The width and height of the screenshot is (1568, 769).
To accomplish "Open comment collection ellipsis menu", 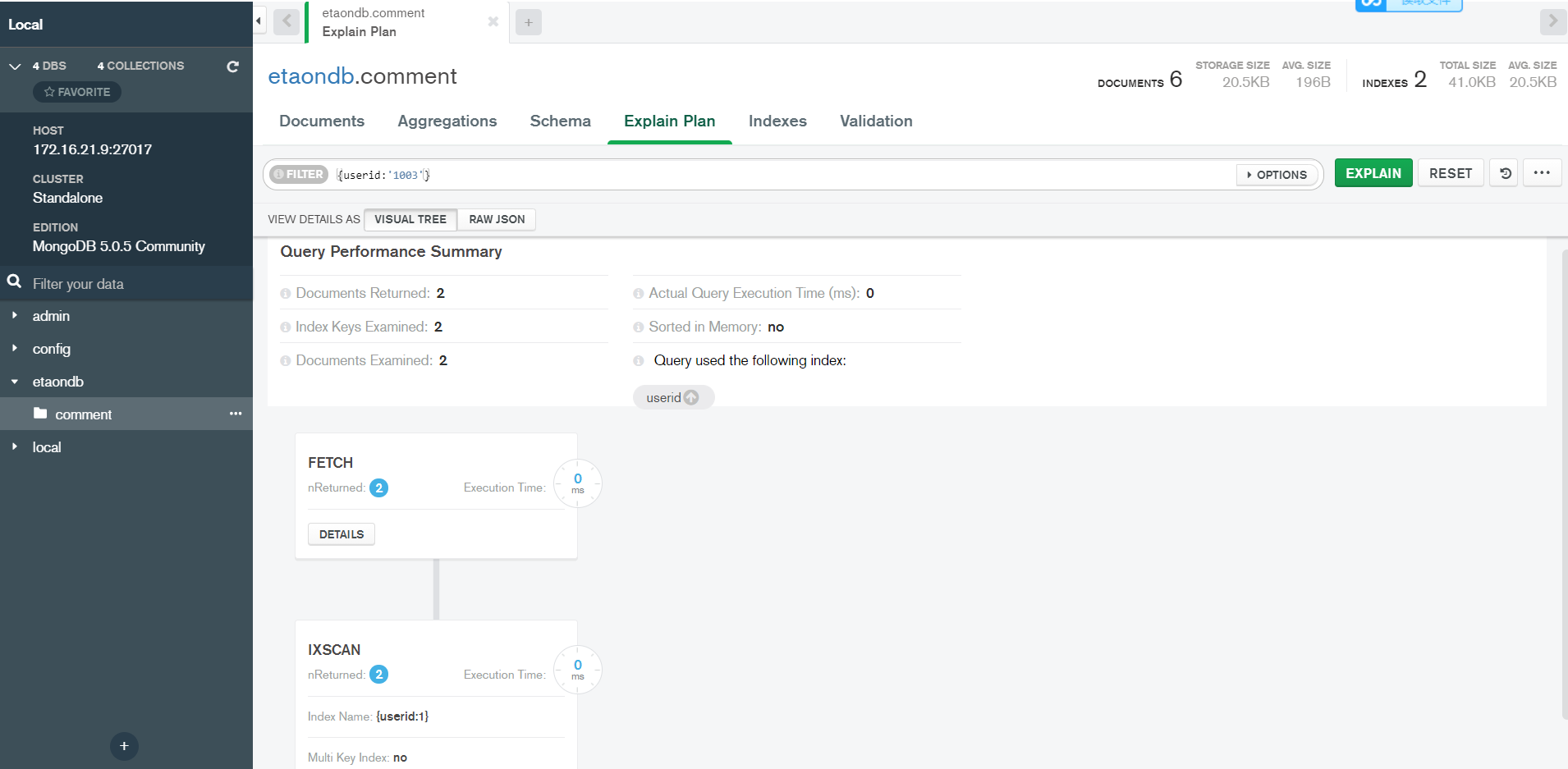I will pos(236,414).
